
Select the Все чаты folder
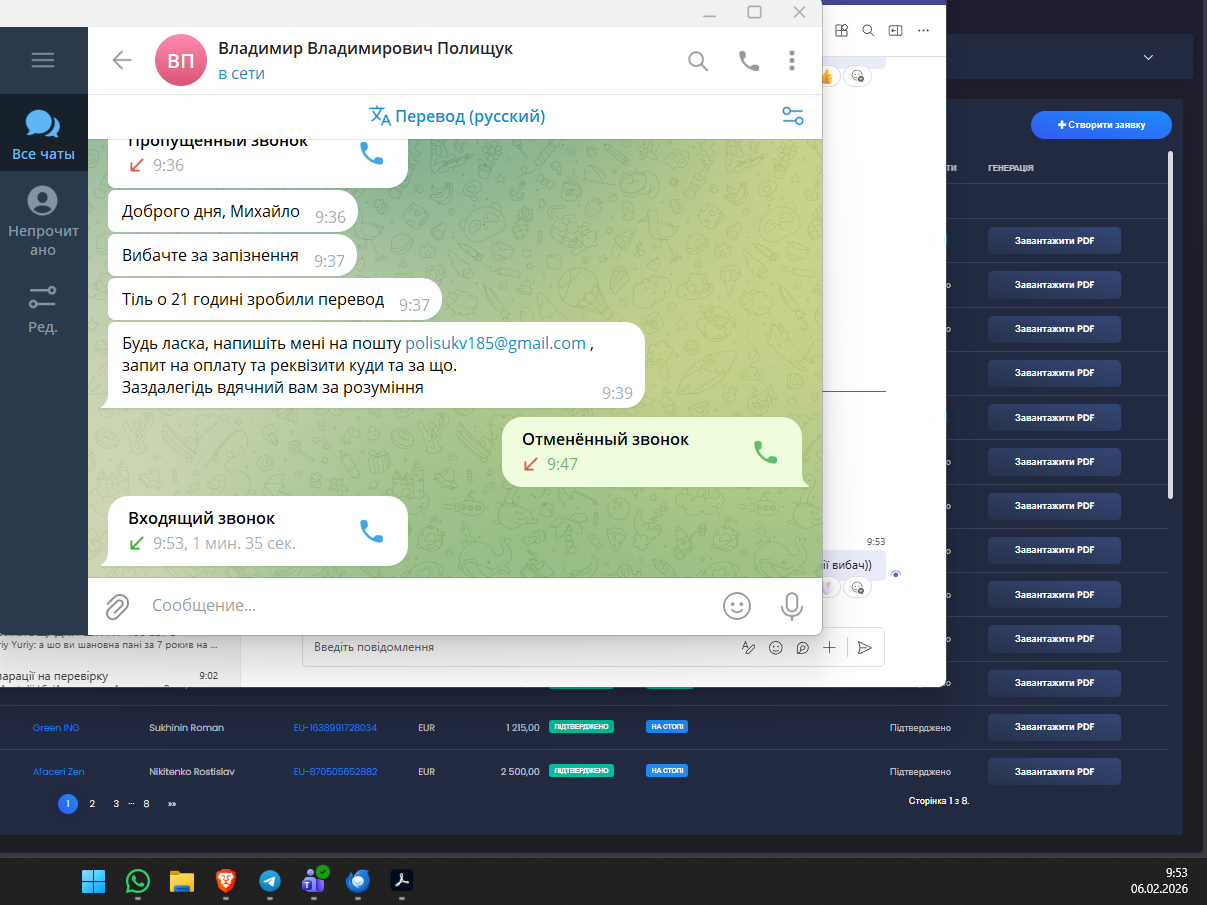tap(43, 135)
